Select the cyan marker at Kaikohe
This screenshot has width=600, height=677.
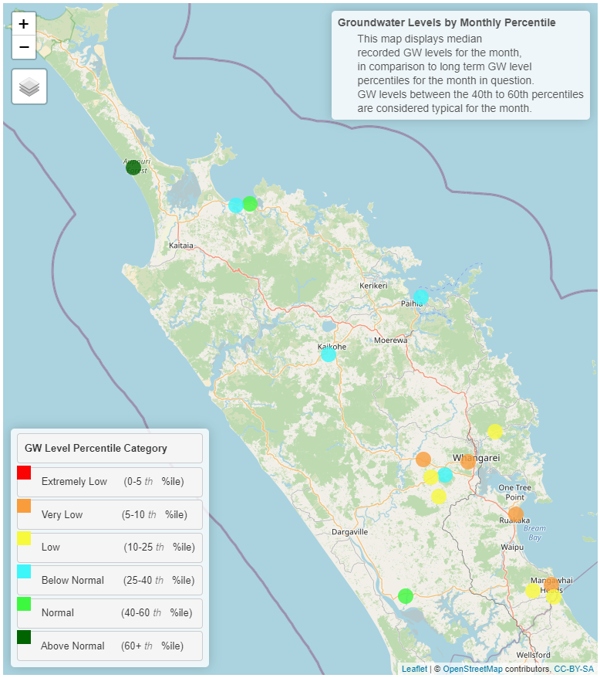pyautogui.click(x=328, y=354)
